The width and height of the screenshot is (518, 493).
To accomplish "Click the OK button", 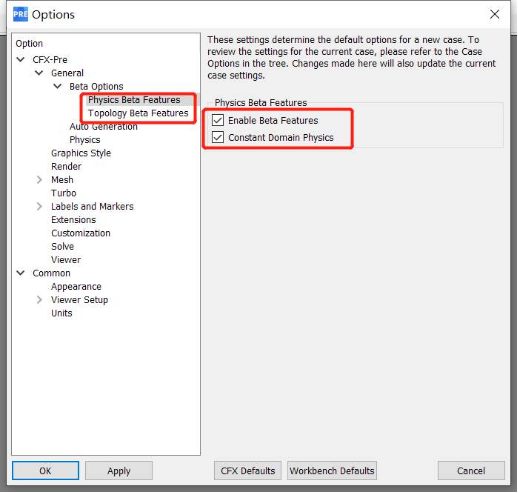I will tap(45, 470).
